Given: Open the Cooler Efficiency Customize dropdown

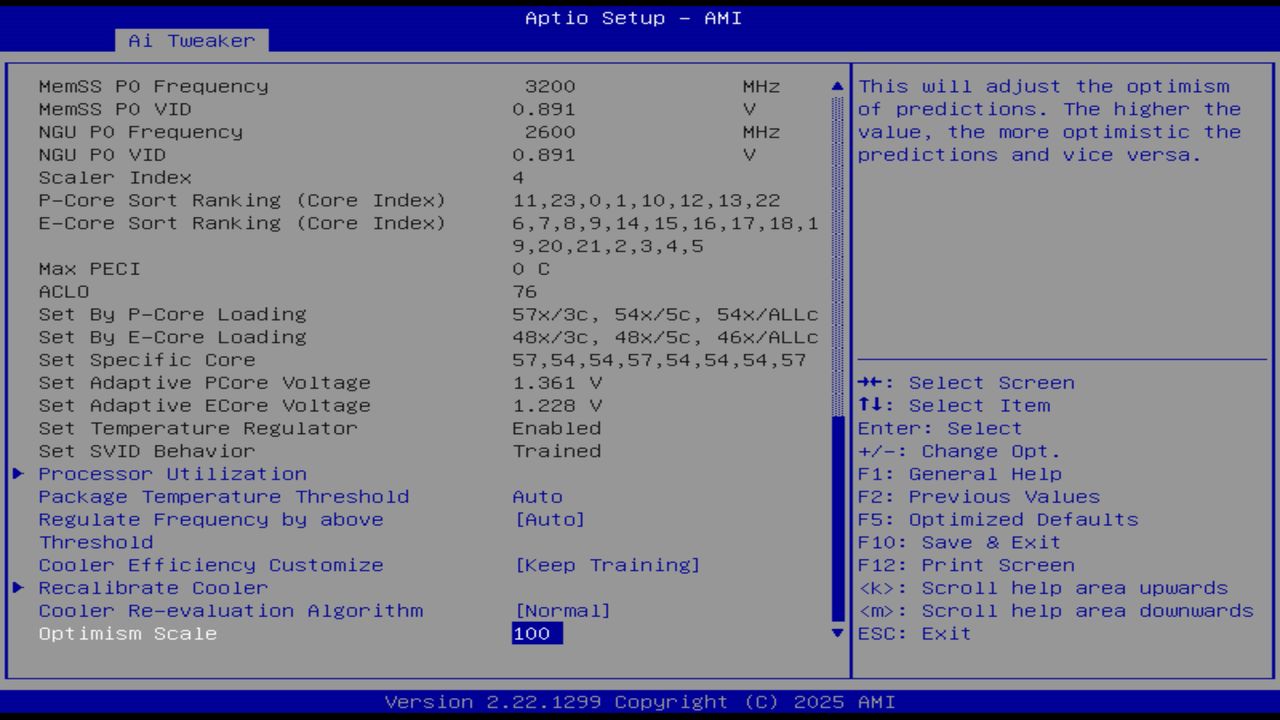Looking at the screenshot, I should 609,565.
